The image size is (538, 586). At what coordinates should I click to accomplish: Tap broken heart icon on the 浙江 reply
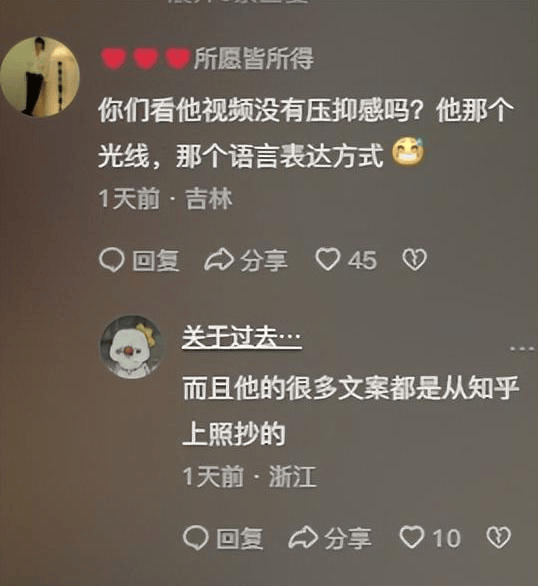[498, 537]
